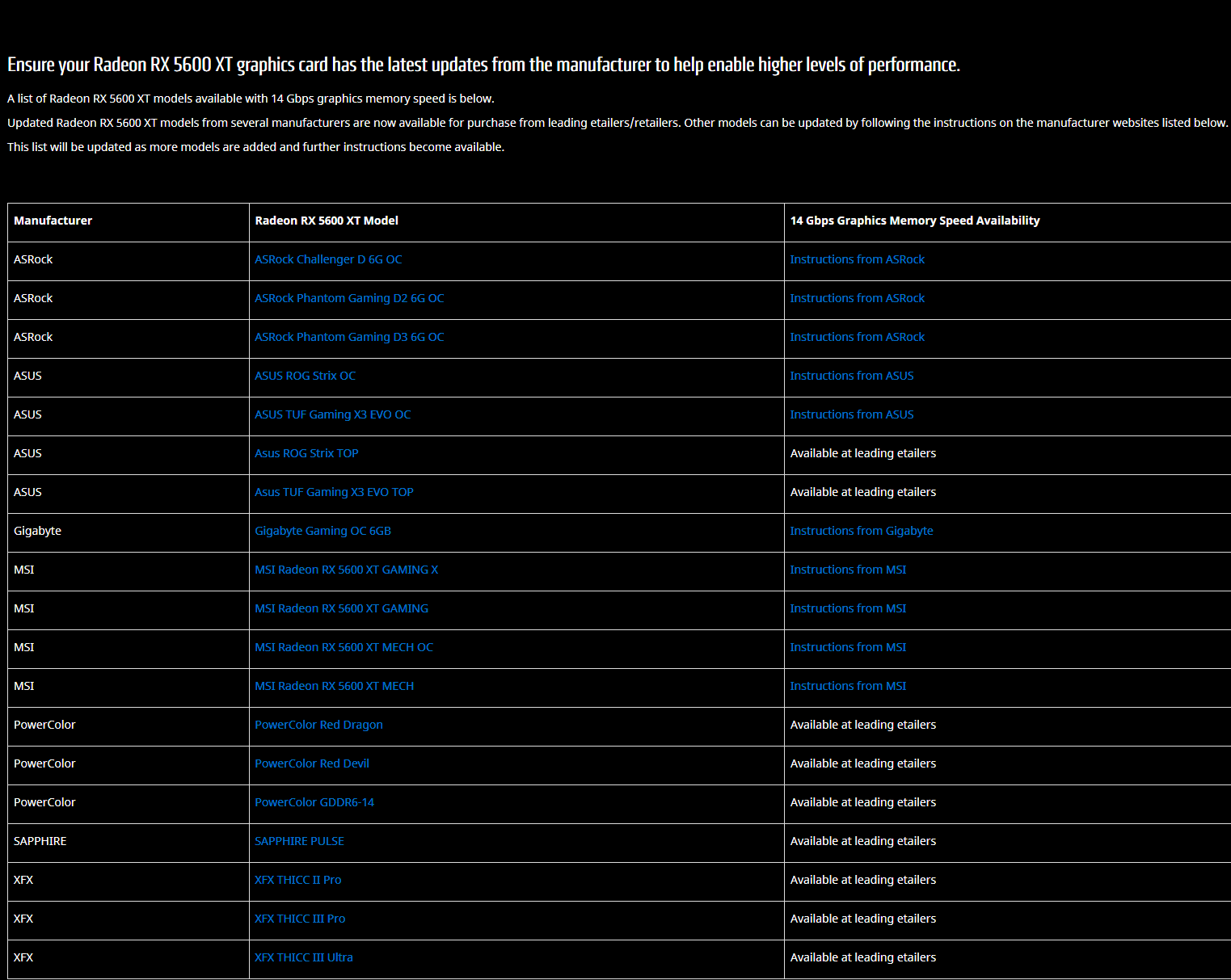
Task: Open ASRock Phantom Gaming D2 6G OC link
Action: [349, 298]
